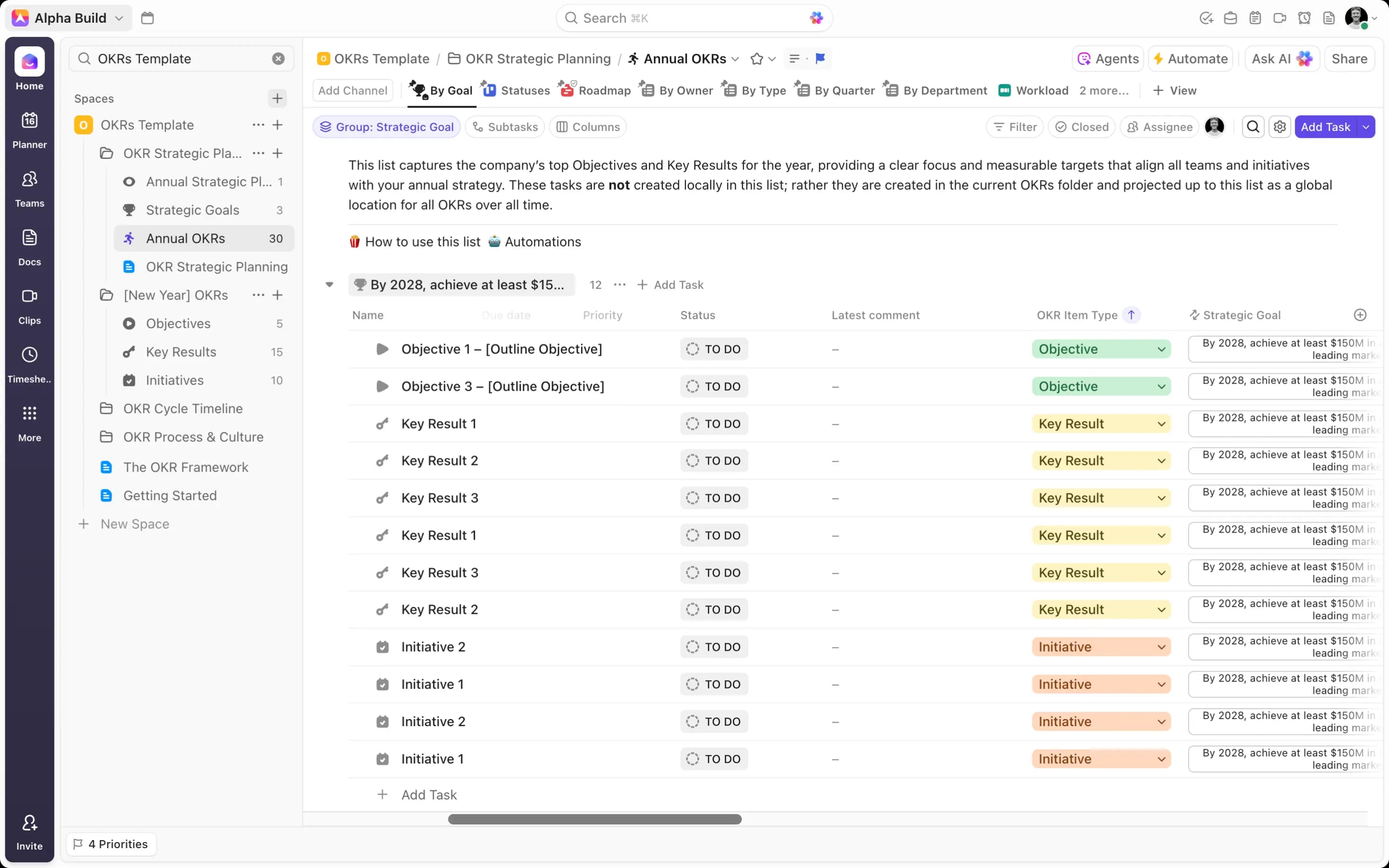Screen dimensions: 1389x868
Task: Toggle the Assignee filter
Action: [1160, 127]
